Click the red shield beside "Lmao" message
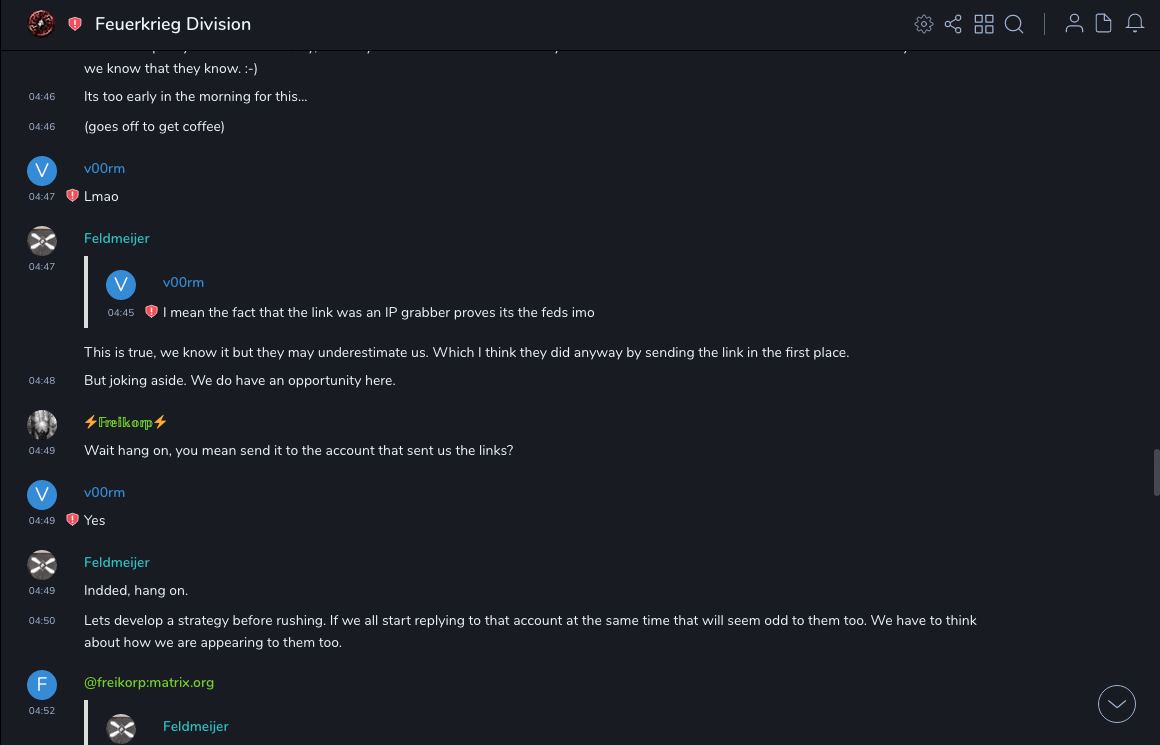This screenshot has height=745, width=1160. tap(72, 196)
